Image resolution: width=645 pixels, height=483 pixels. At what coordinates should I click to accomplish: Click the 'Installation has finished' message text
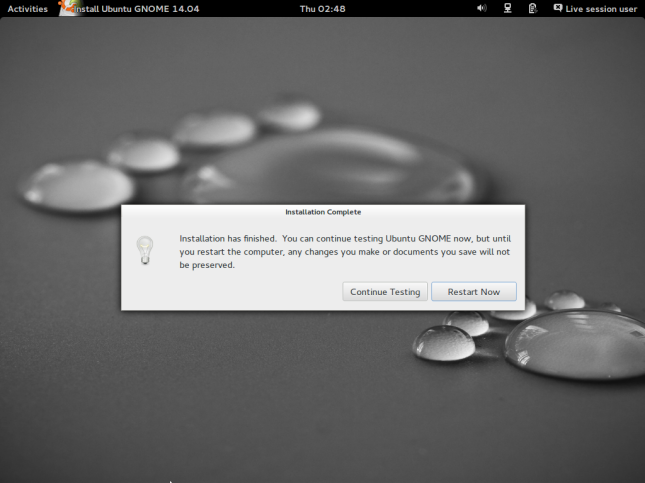(x=345, y=252)
